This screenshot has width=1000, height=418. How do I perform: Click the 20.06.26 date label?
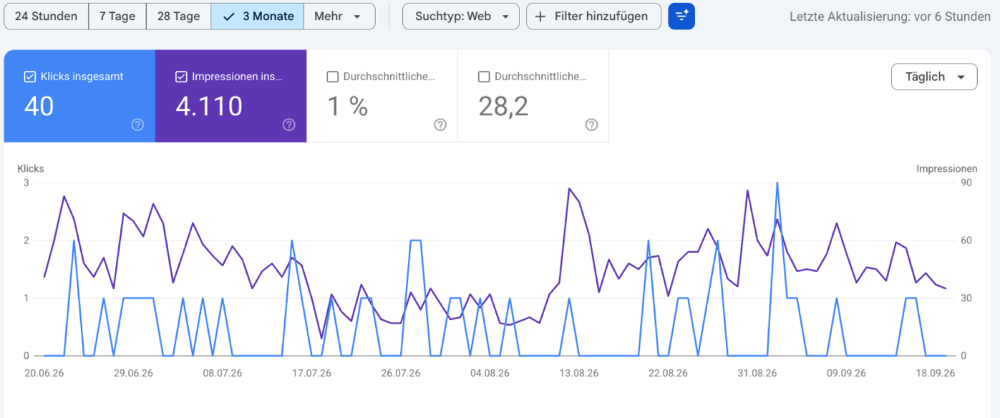click(43, 374)
